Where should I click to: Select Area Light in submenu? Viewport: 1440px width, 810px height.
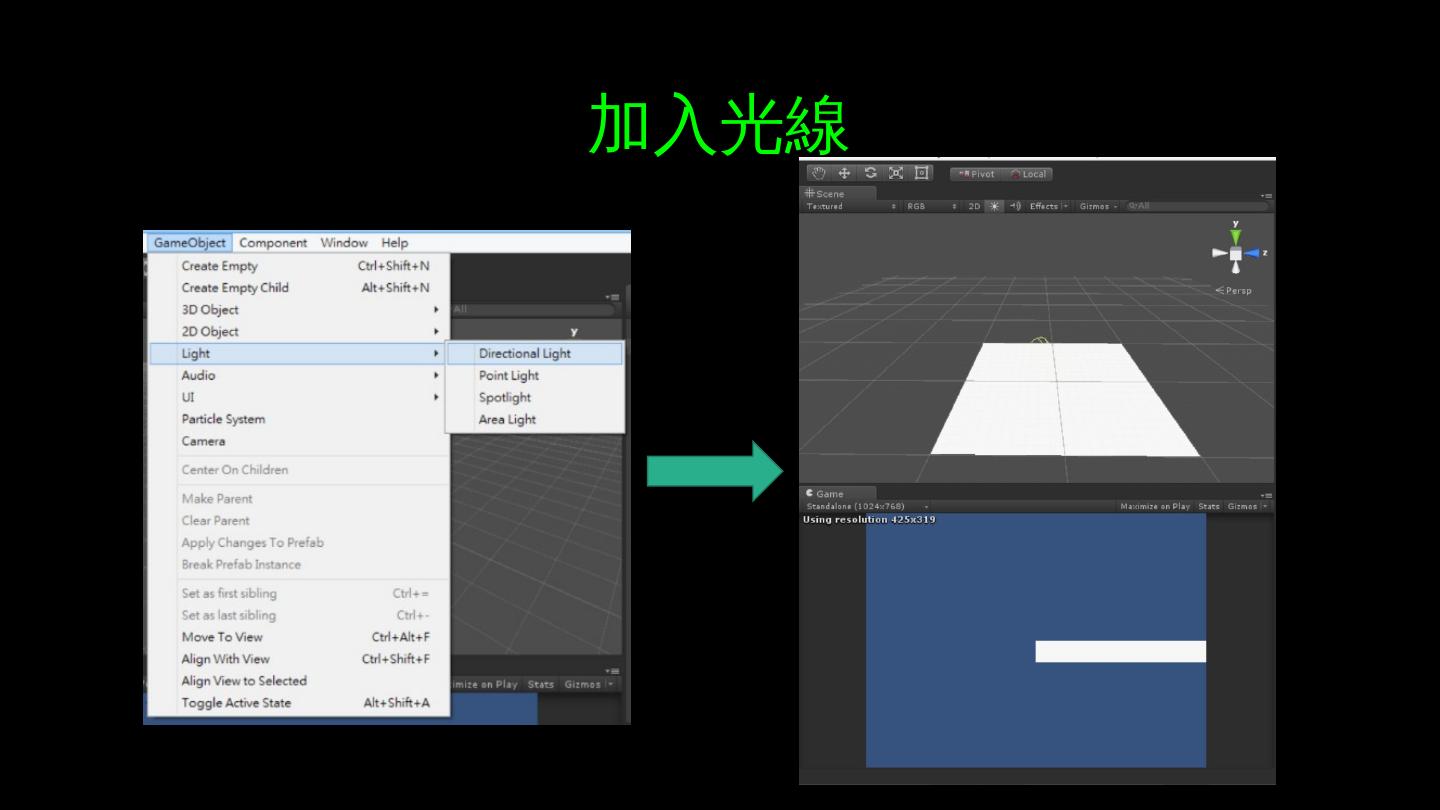[534, 420]
